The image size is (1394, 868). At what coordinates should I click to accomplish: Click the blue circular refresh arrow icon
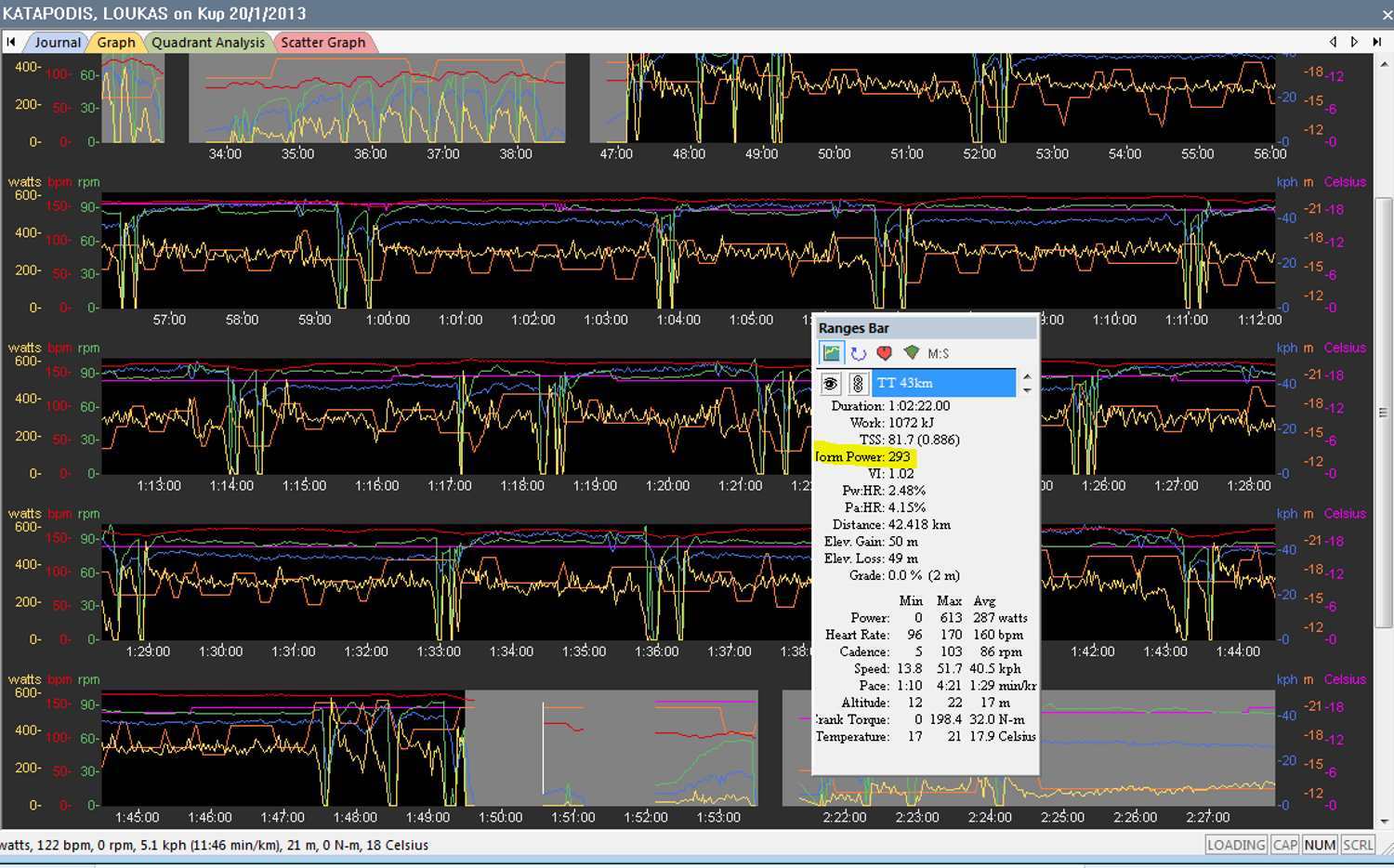[x=858, y=353]
